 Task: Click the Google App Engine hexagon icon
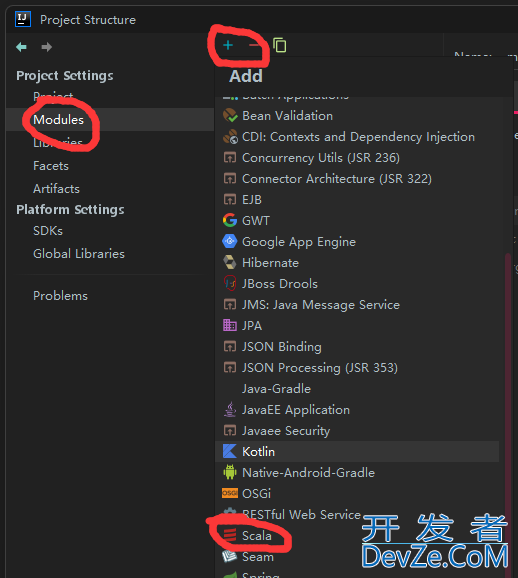click(230, 241)
